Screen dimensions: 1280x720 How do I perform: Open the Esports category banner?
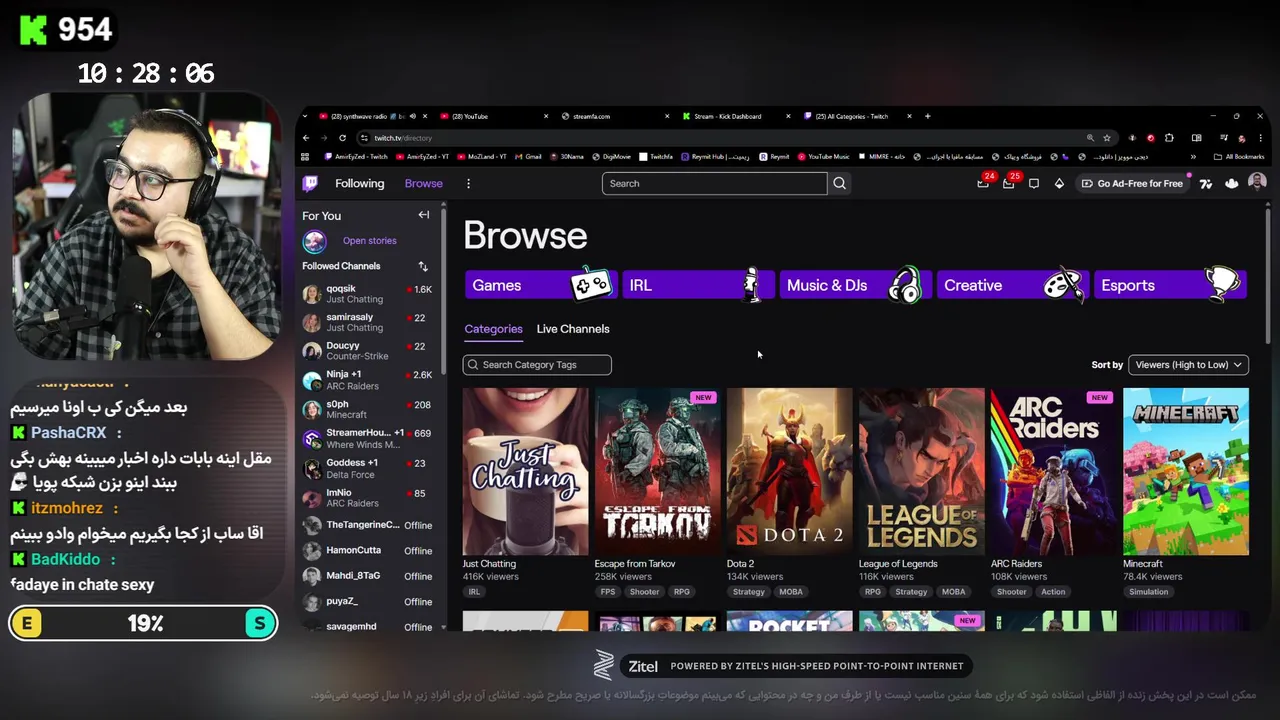1170,285
